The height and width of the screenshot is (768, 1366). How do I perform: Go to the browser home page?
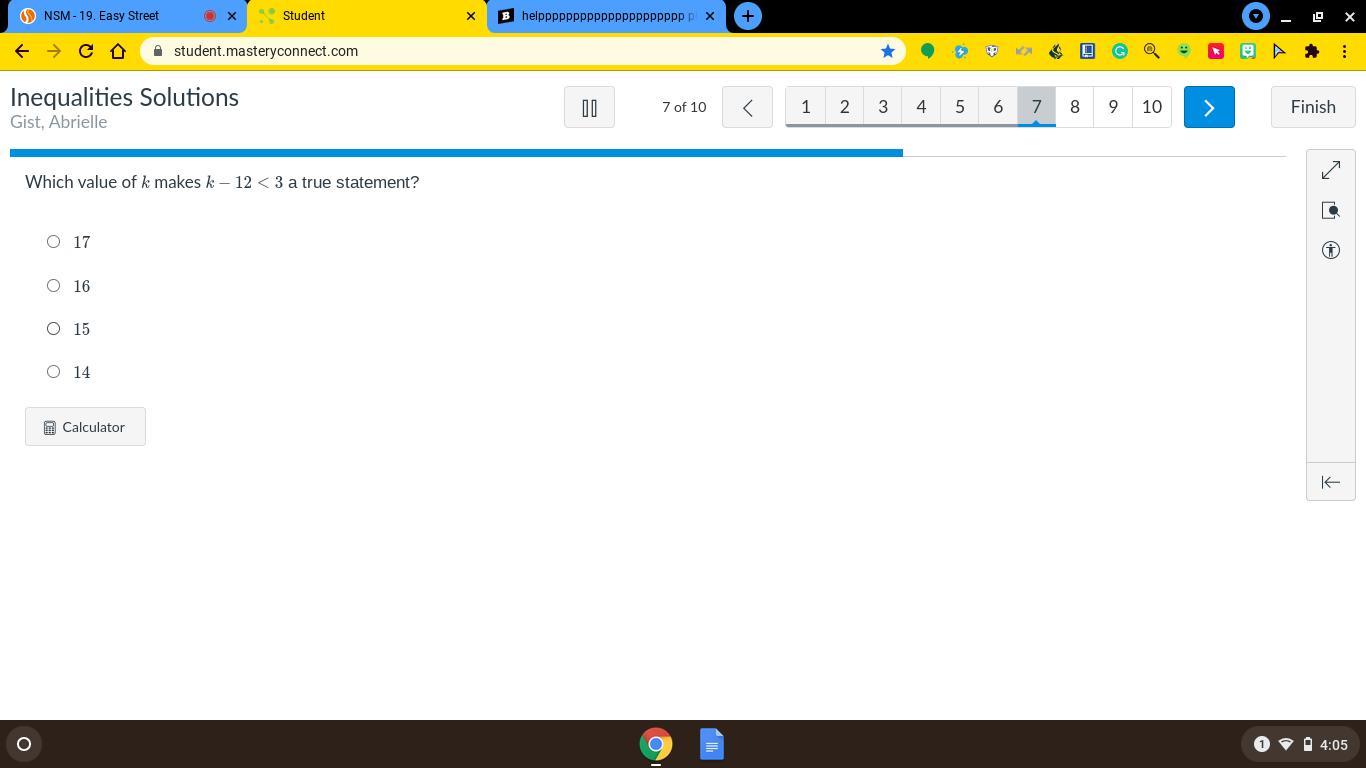118,51
